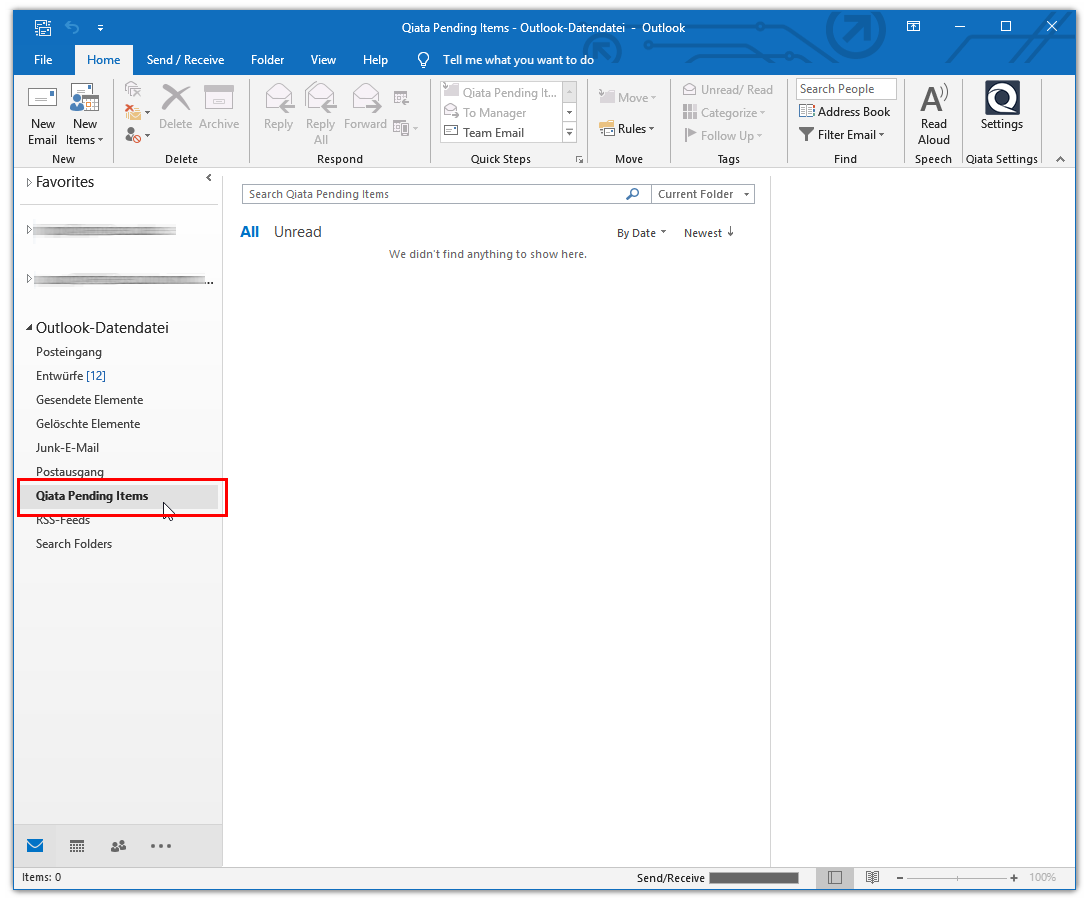Select Normal view button in status bar
This screenshot has height=906, width=1090.
point(835,877)
